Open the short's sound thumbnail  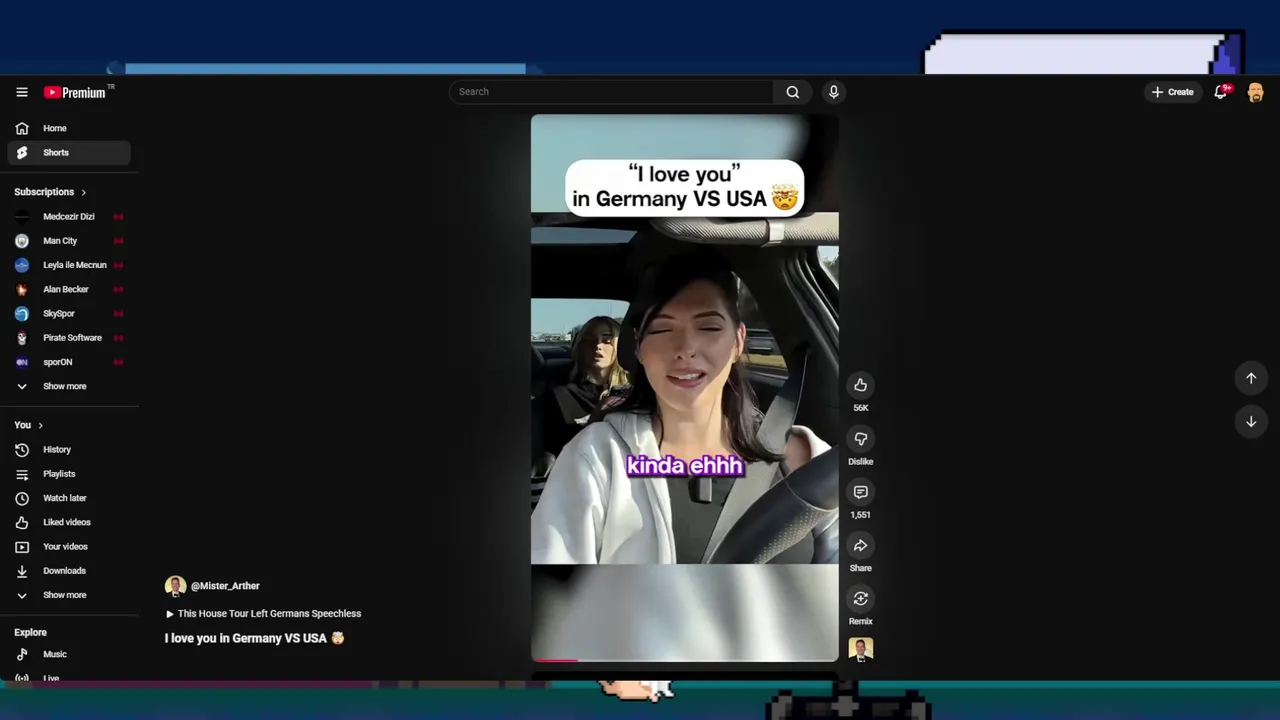click(860, 650)
